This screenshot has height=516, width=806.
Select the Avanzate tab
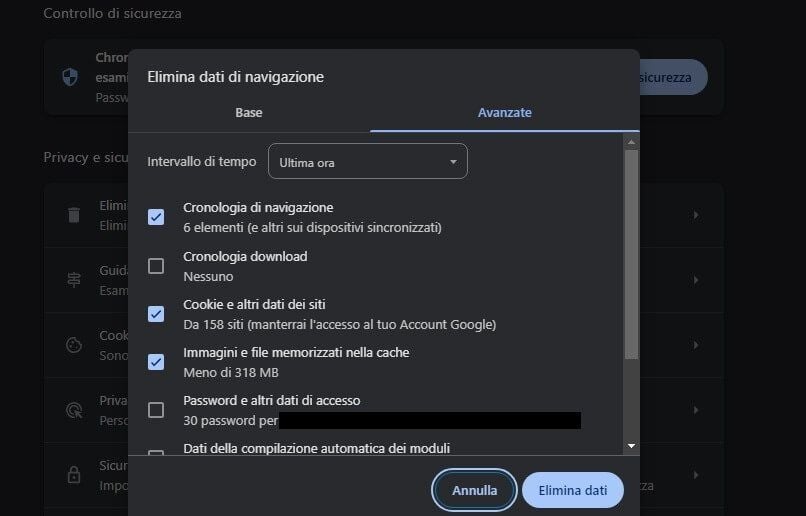click(504, 113)
